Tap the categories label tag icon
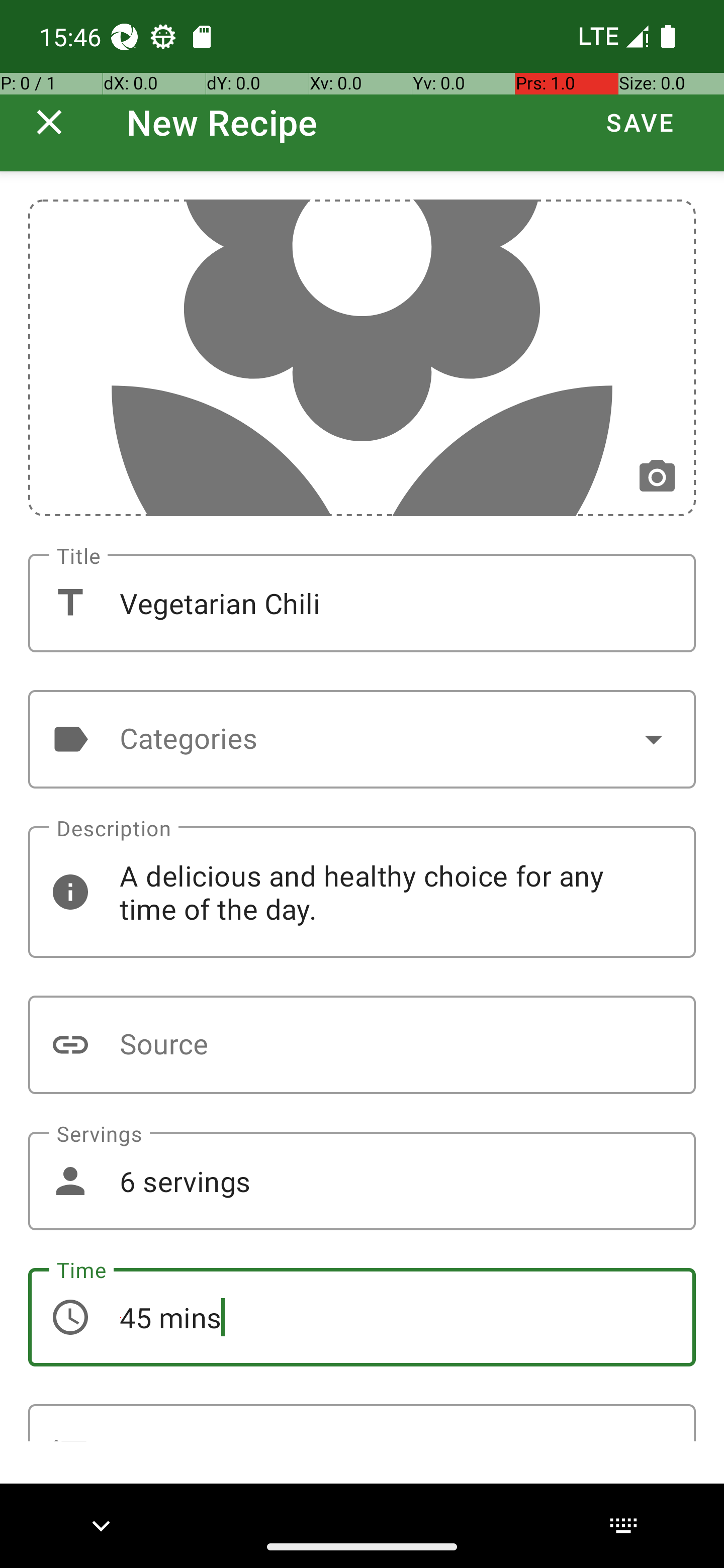 [70, 739]
